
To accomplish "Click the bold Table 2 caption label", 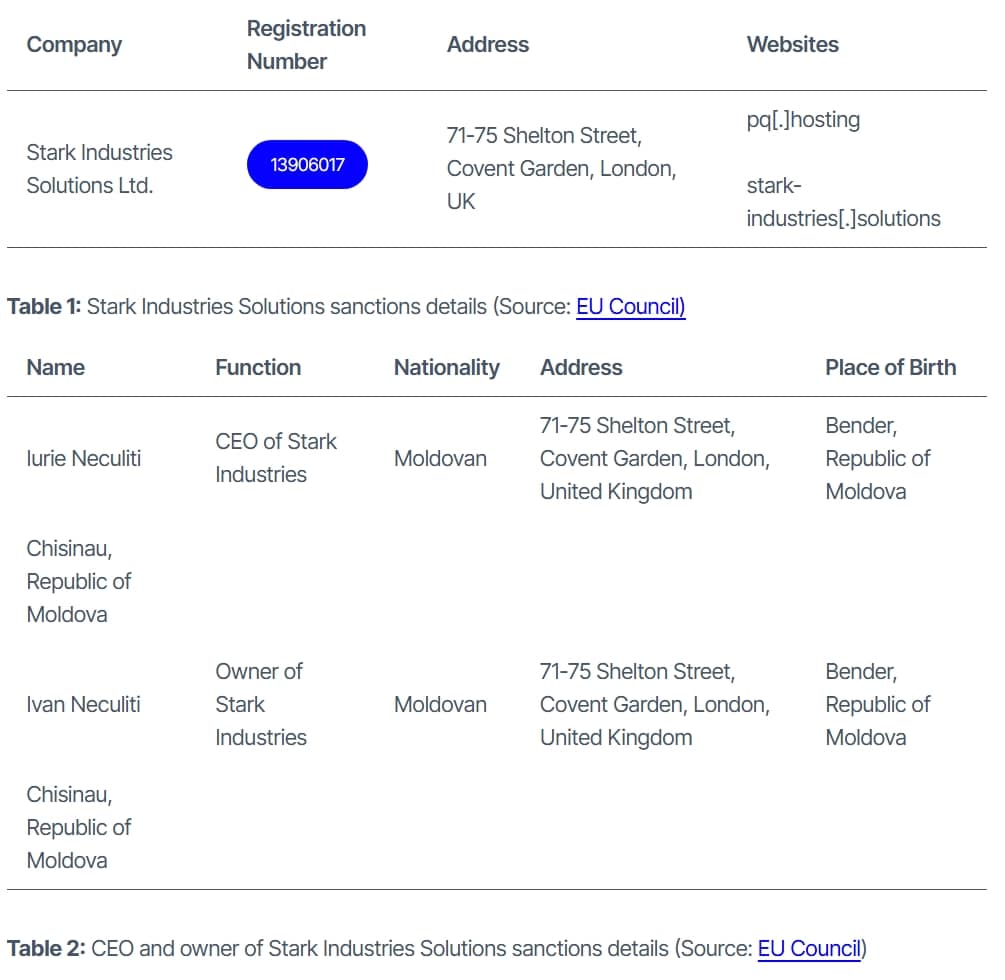I will [46, 948].
